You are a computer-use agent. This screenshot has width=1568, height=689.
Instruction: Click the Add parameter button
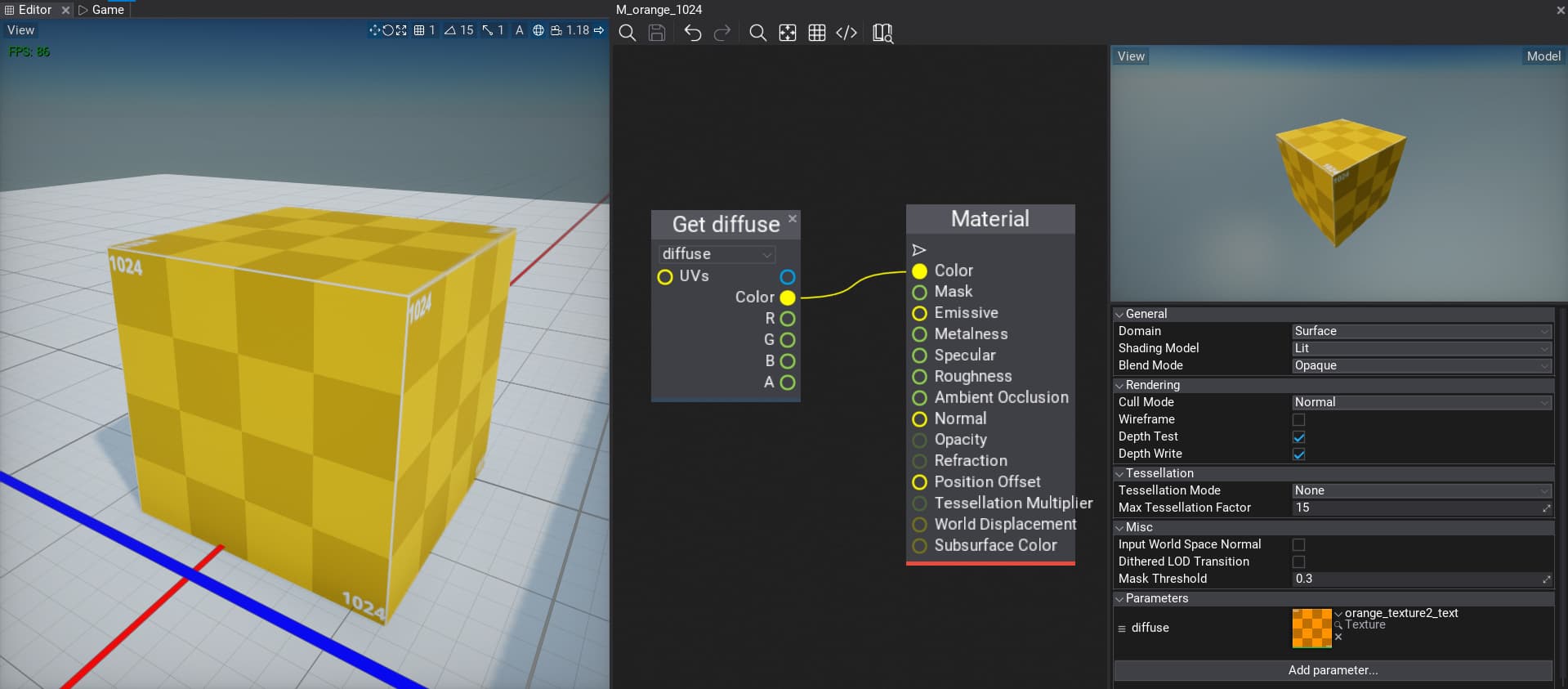click(1333, 670)
